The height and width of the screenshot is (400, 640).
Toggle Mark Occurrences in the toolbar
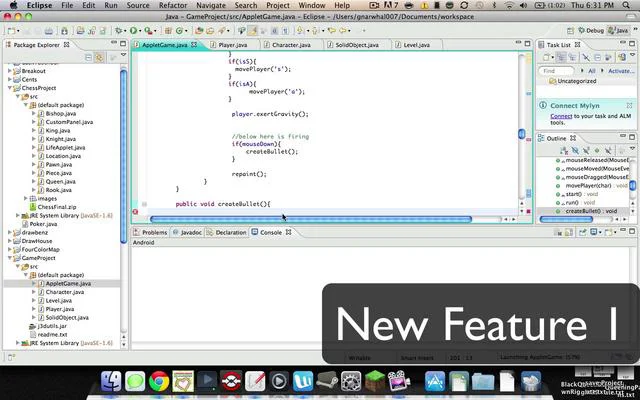(253, 31)
